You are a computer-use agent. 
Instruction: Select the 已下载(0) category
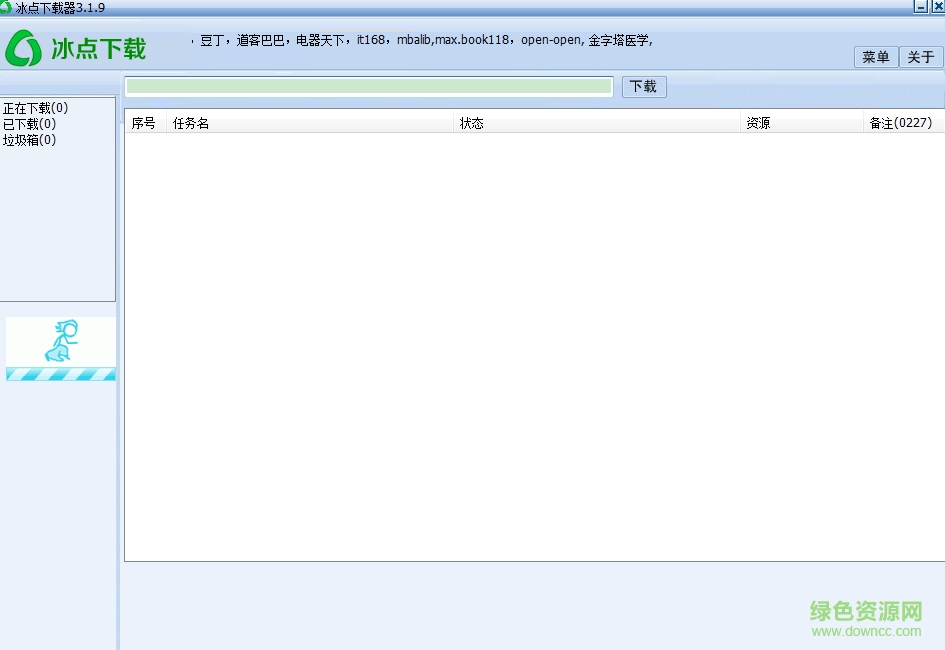tap(28, 123)
